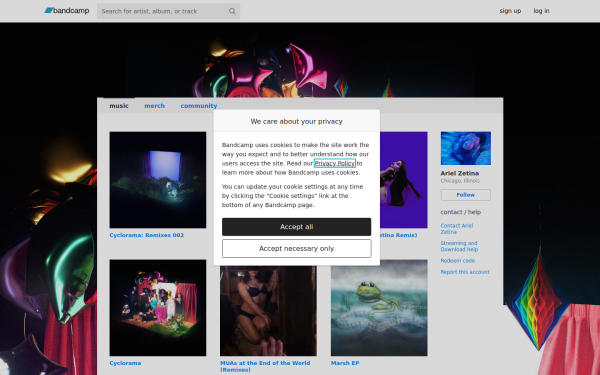Open the Cyclorama: Remixes 002 title link

click(147, 235)
